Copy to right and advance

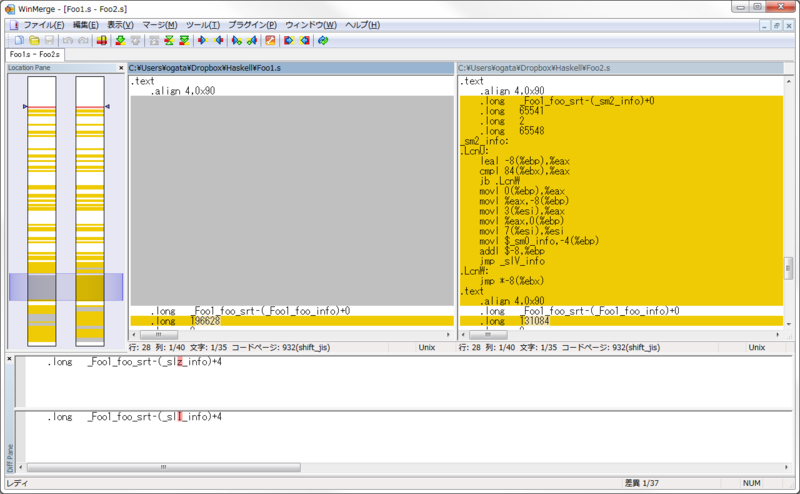click(x=237, y=40)
